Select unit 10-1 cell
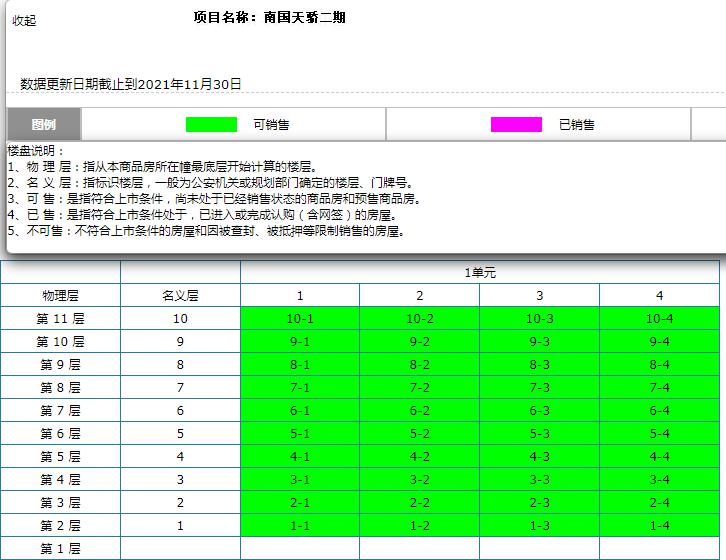This screenshot has height=560, width=726. tap(300, 318)
